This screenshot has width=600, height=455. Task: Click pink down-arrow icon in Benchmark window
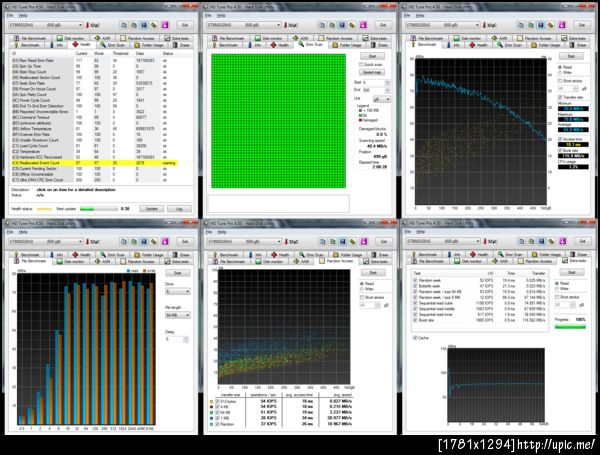pos(562,25)
